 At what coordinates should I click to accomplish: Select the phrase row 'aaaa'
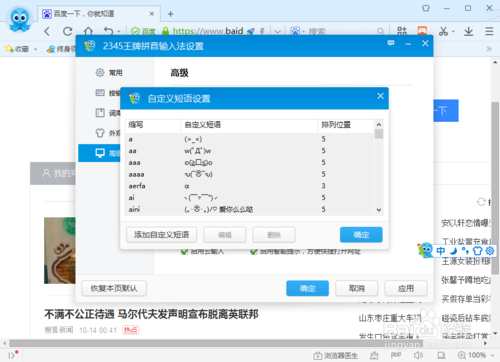pos(250,174)
